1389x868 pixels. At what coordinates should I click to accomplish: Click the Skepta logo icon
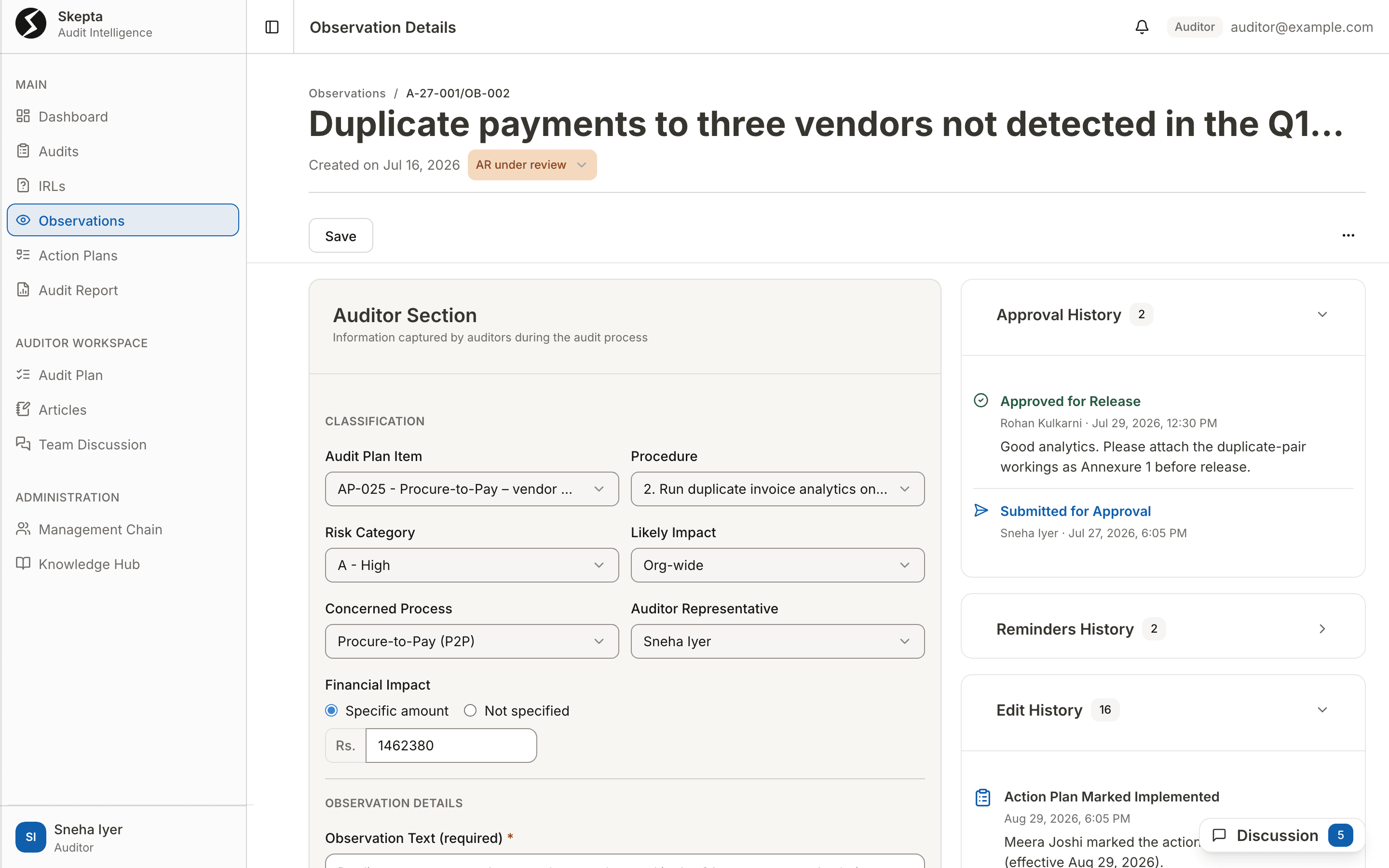pyautogui.click(x=31, y=24)
